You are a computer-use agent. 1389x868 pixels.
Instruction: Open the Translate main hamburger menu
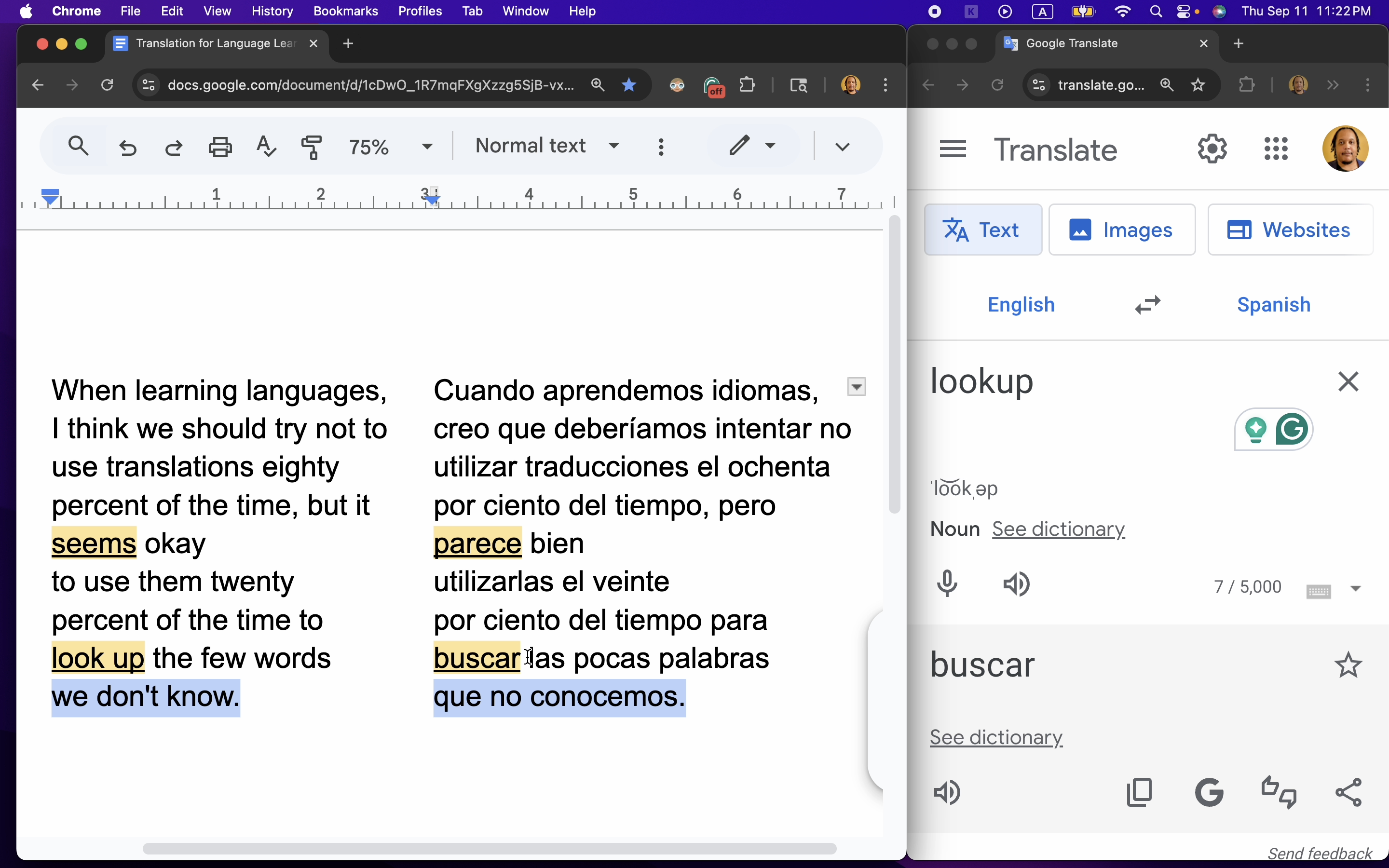[953, 149]
